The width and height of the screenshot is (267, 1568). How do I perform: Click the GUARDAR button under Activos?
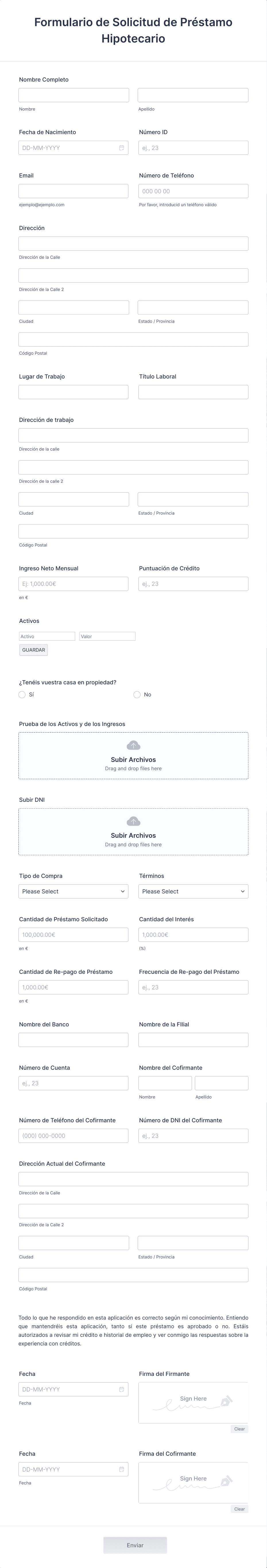click(34, 650)
